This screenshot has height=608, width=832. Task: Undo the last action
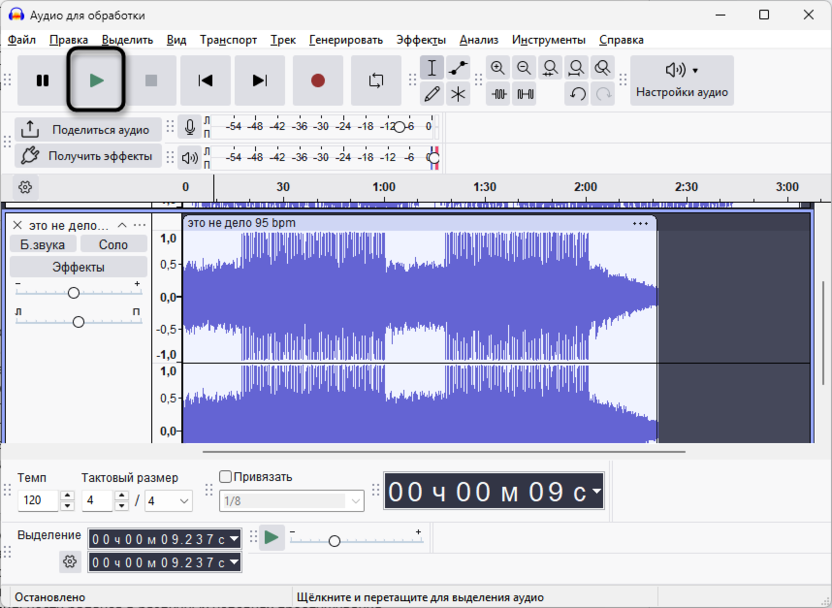[x=577, y=94]
